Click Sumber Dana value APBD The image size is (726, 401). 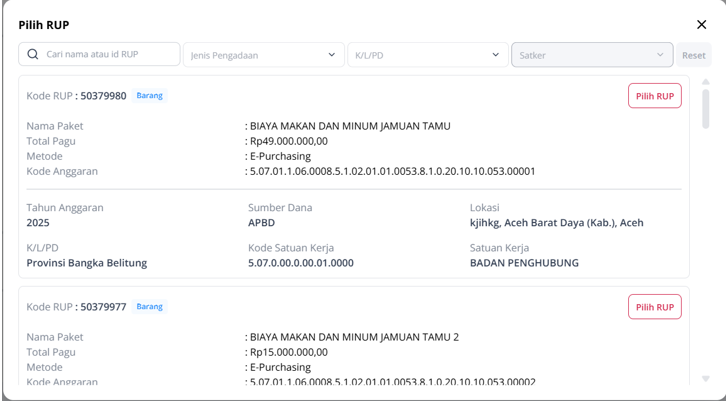[x=262, y=223]
